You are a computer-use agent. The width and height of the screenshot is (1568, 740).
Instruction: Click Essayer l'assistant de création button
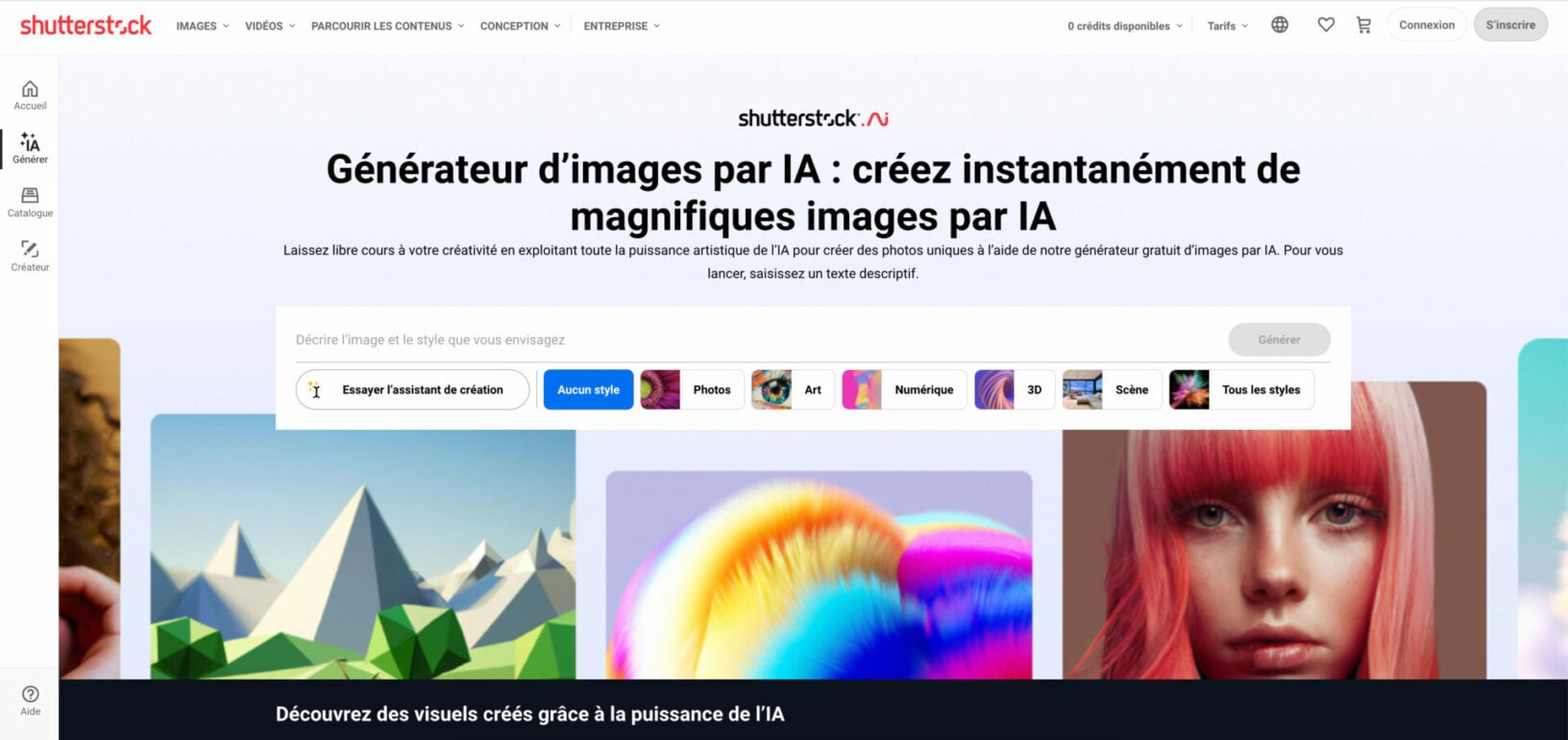[x=413, y=390]
